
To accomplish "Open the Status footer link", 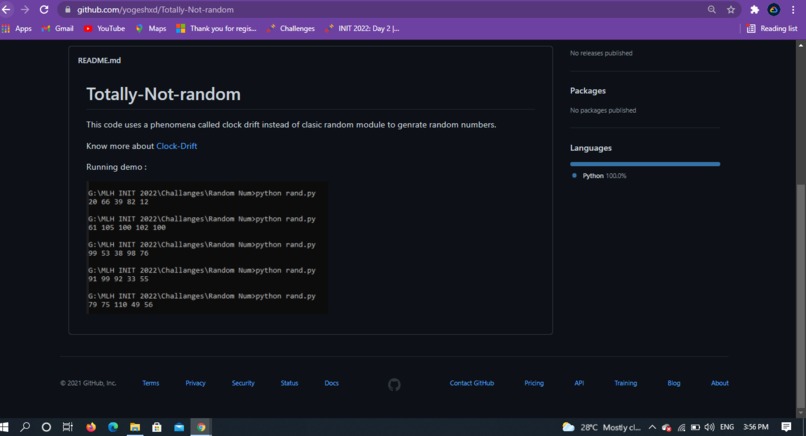I will 289,383.
